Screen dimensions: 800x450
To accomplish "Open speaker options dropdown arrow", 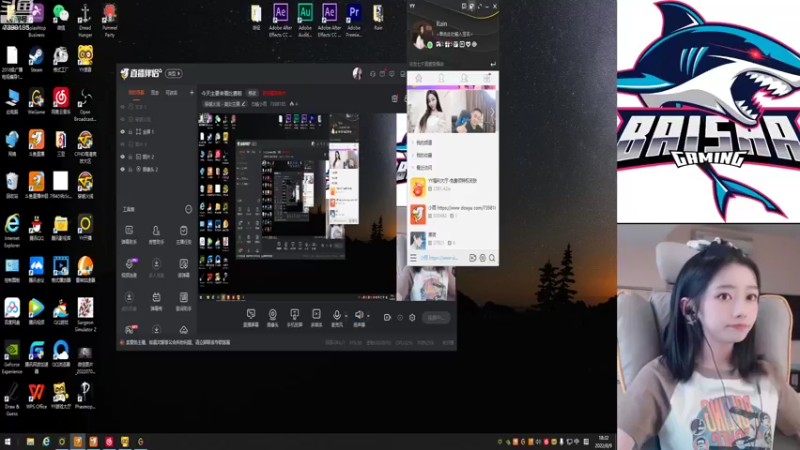I will (368, 316).
